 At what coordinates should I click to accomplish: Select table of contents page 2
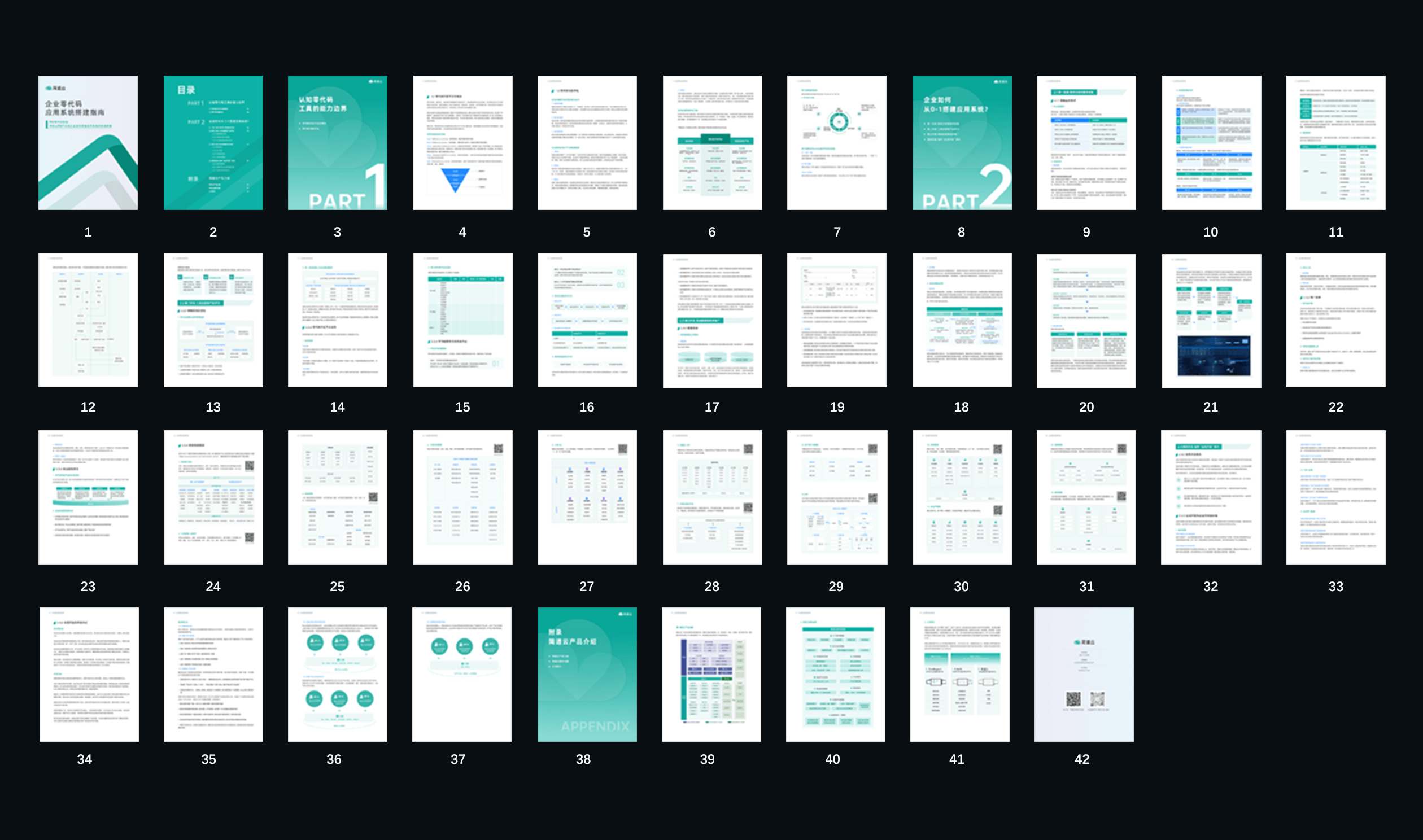pos(213,143)
